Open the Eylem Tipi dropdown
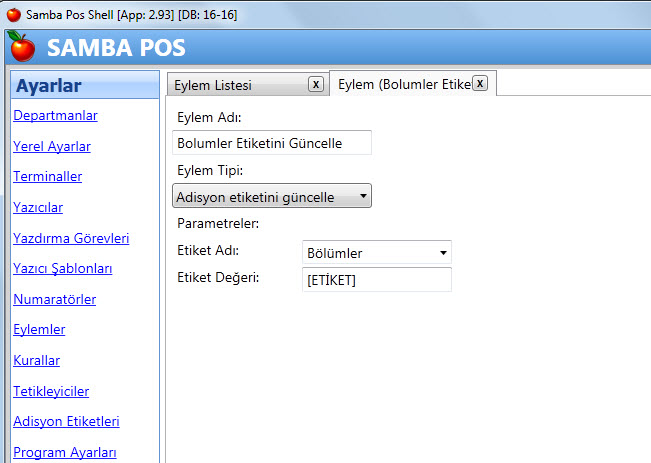The image size is (651, 463). [272, 196]
